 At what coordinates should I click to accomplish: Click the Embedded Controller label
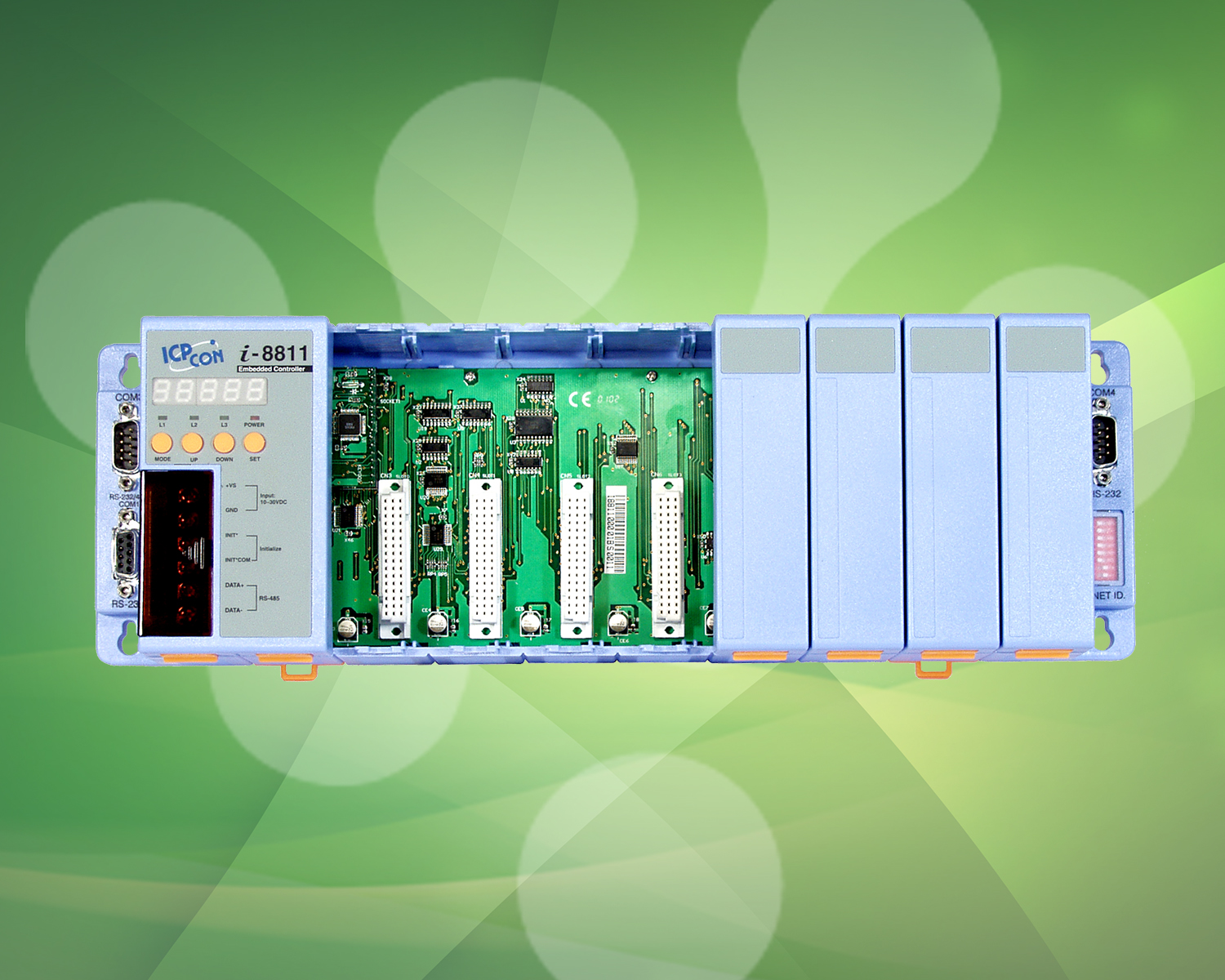tap(274, 369)
